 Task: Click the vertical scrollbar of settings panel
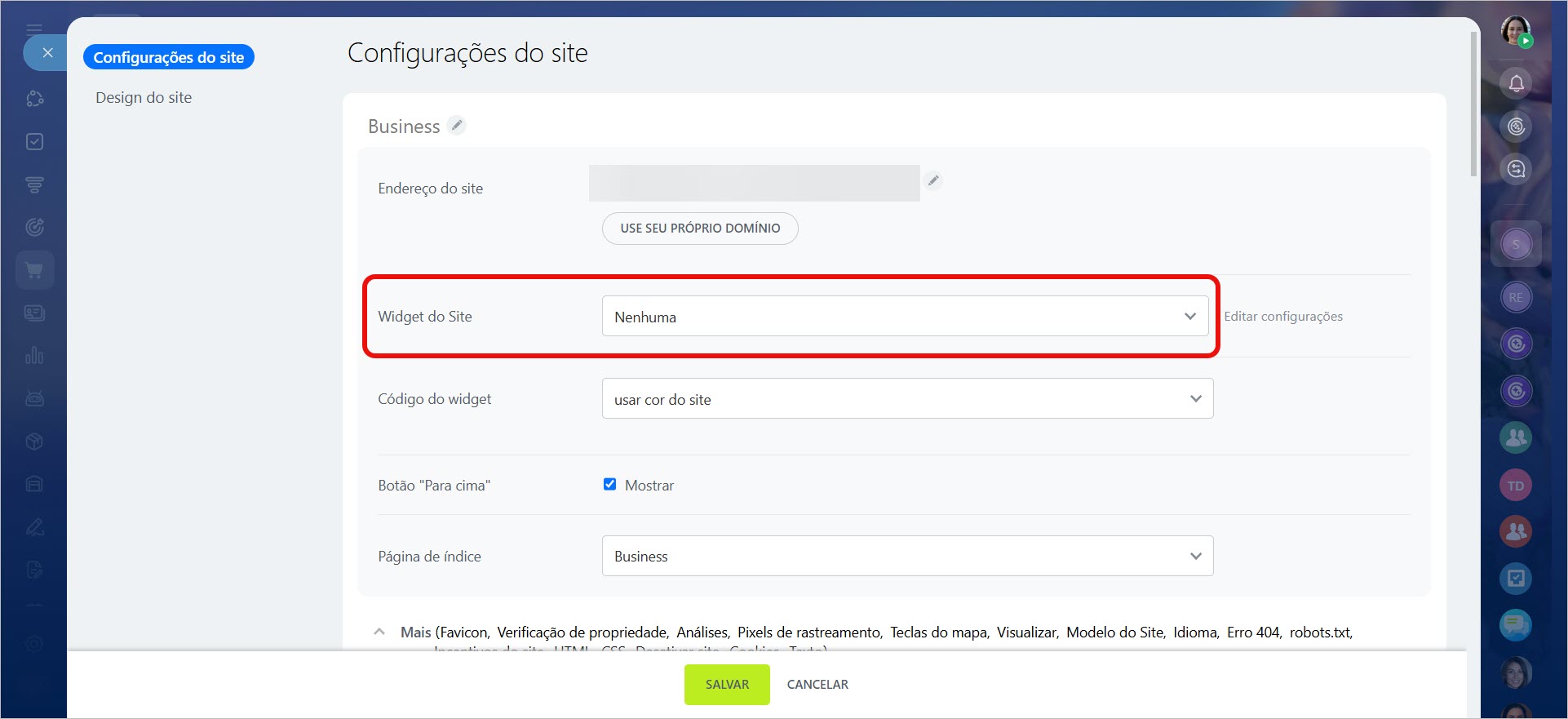[x=1473, y=106]
